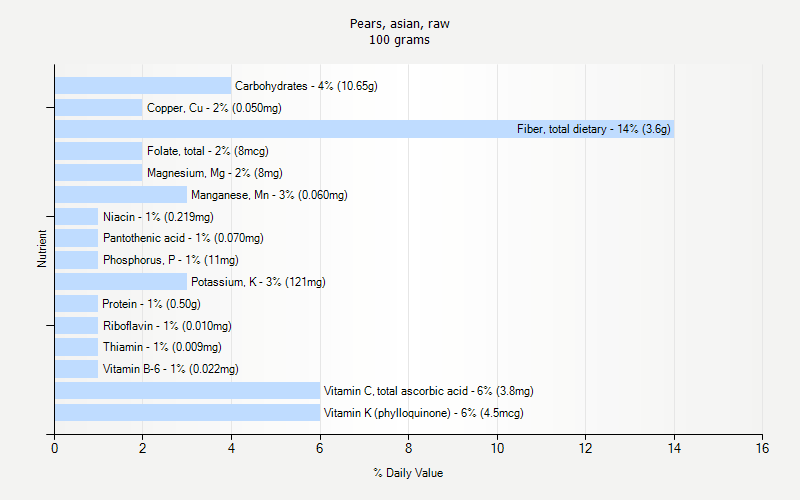Click the x-axis tick label '4'
This screenshot has height=500, width=800.
(x=231, y=448)
